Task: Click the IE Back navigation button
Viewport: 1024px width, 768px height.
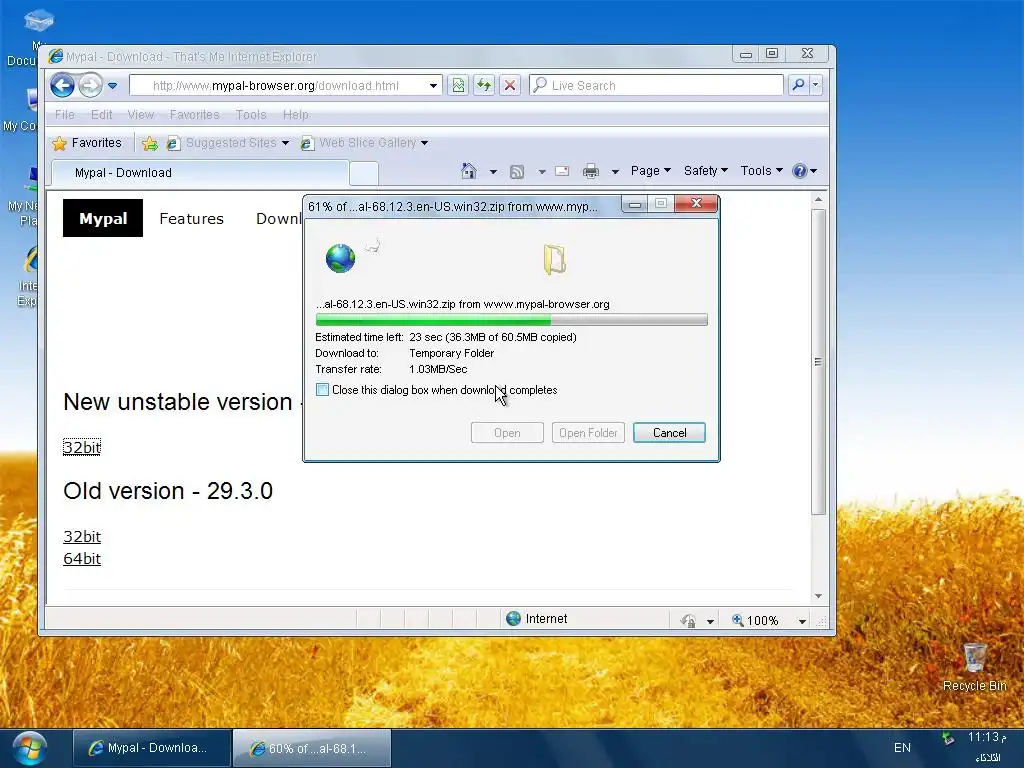Action: click(x=62, y=86)
